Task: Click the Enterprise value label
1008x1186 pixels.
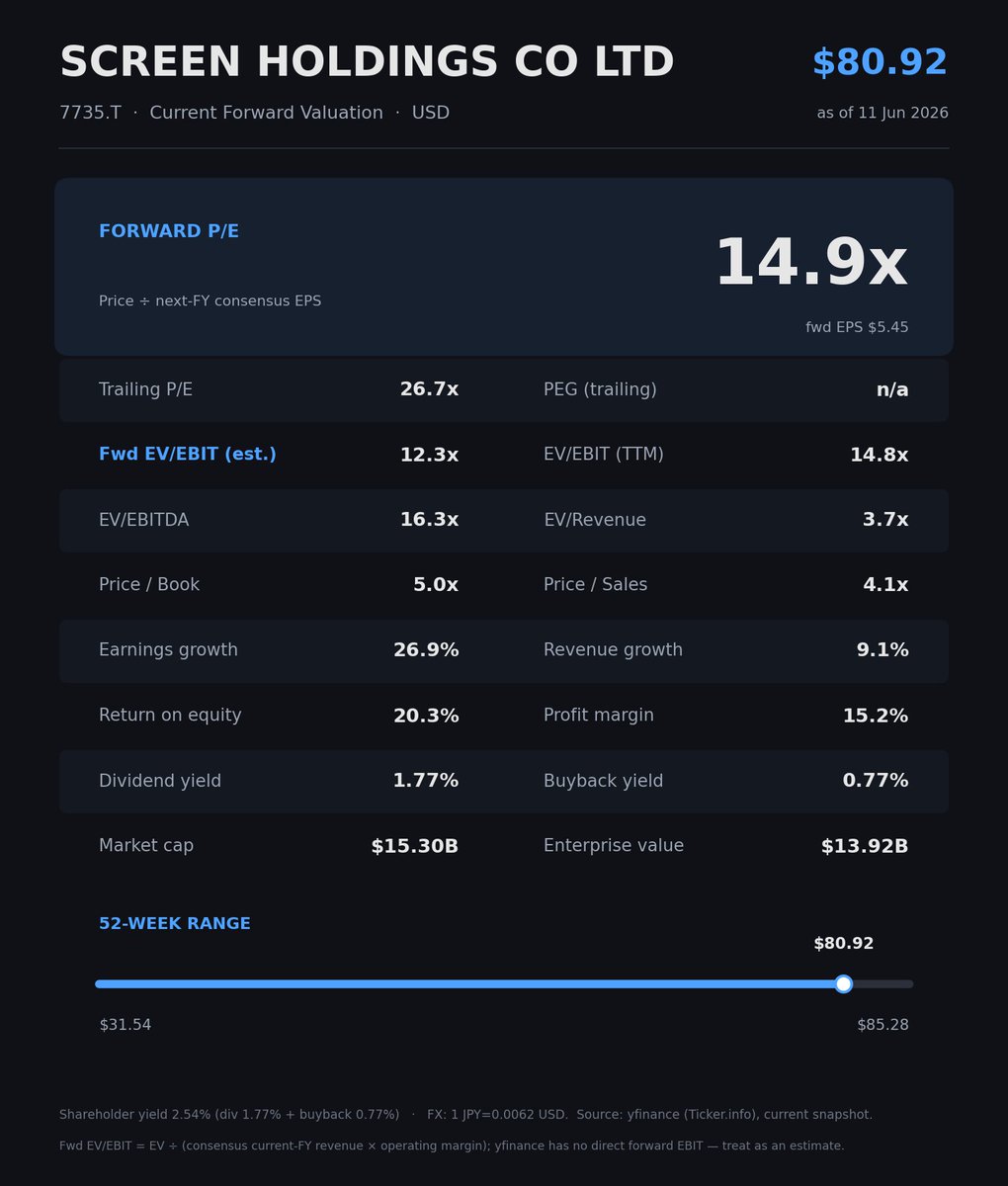Action: (x=614, y=846)
